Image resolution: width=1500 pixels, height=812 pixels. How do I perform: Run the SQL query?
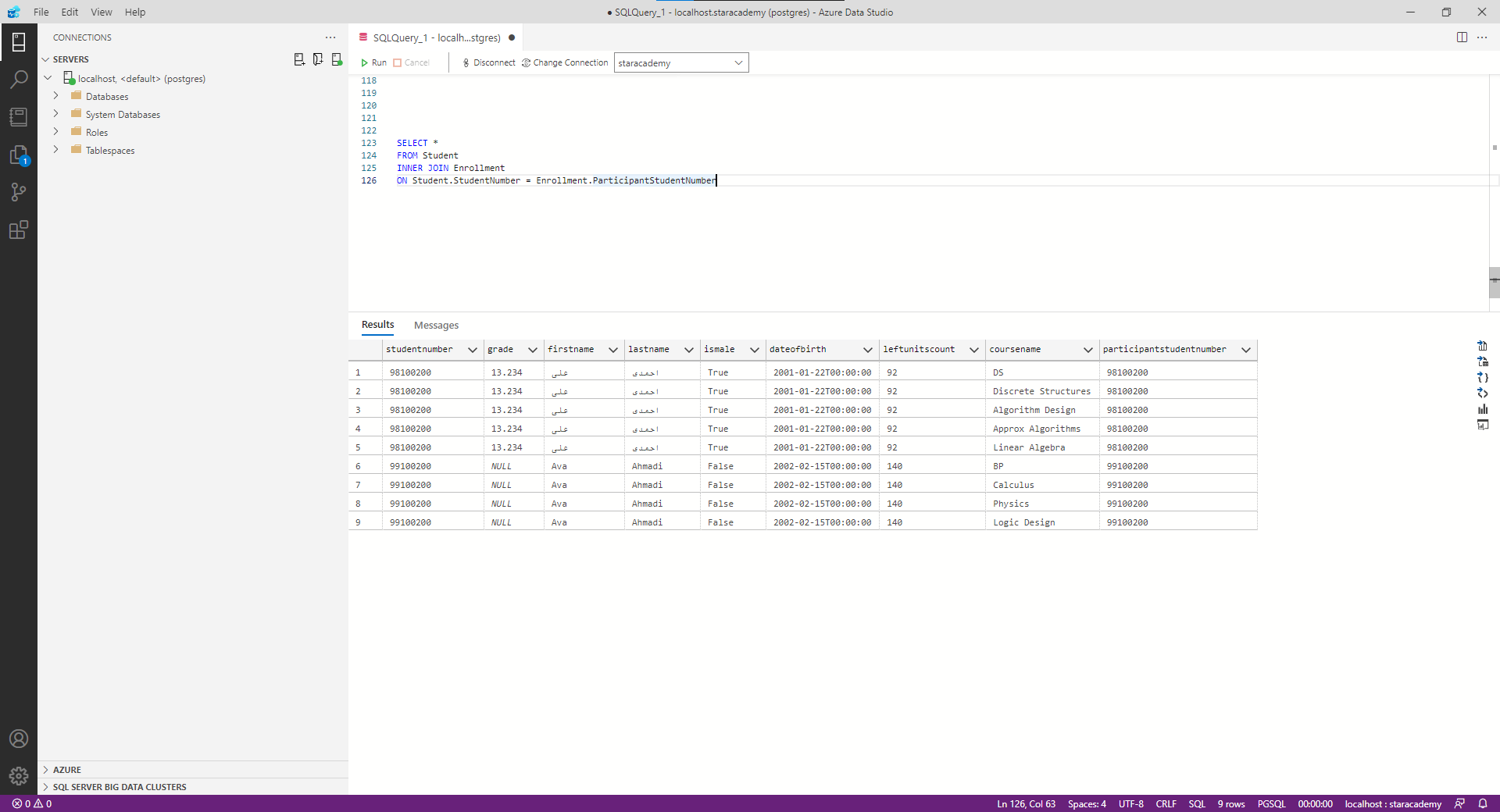tap(373, 62)
